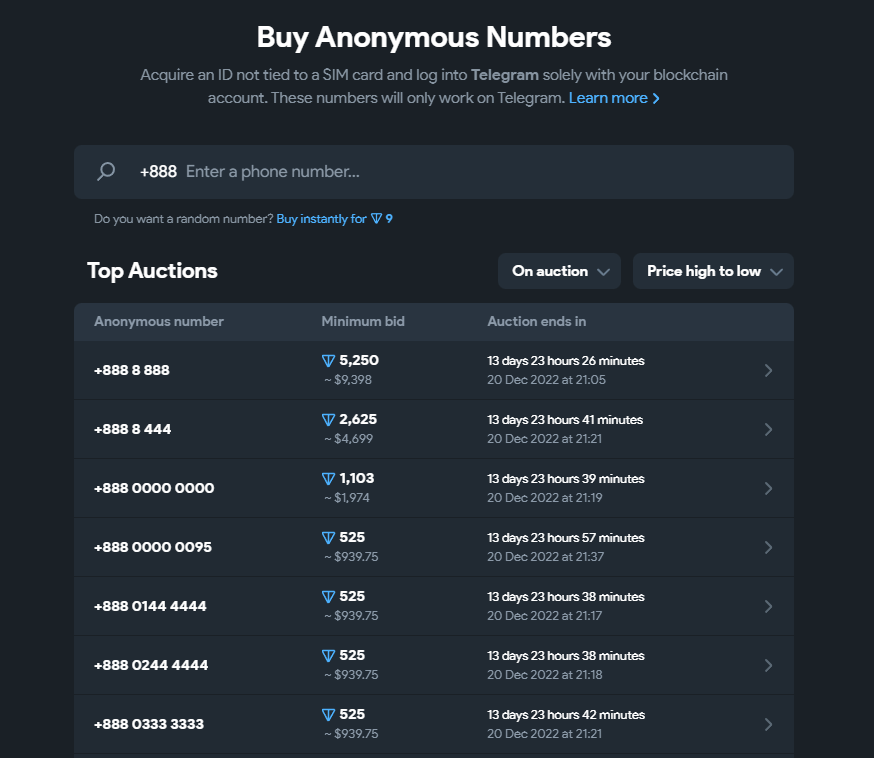Viewport: 874px width, 758px height.
Task: Click Buy instantly for 9 TON link
Action: coord(334,219)
